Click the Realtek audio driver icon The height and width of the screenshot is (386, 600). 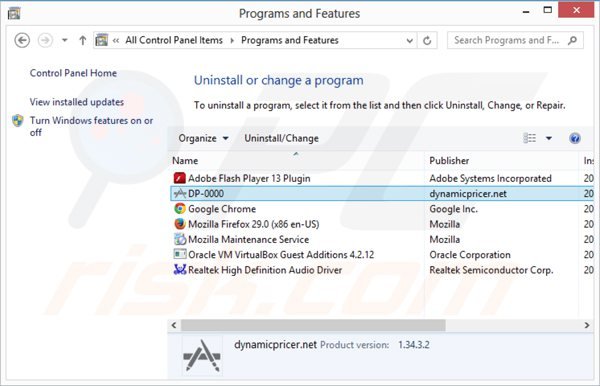tap(179, 270)
